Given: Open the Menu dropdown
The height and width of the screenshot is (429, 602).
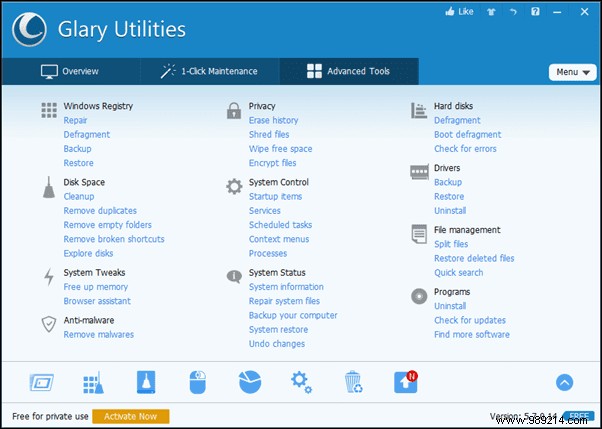Looking at the screenshot, I should (572, 72).
